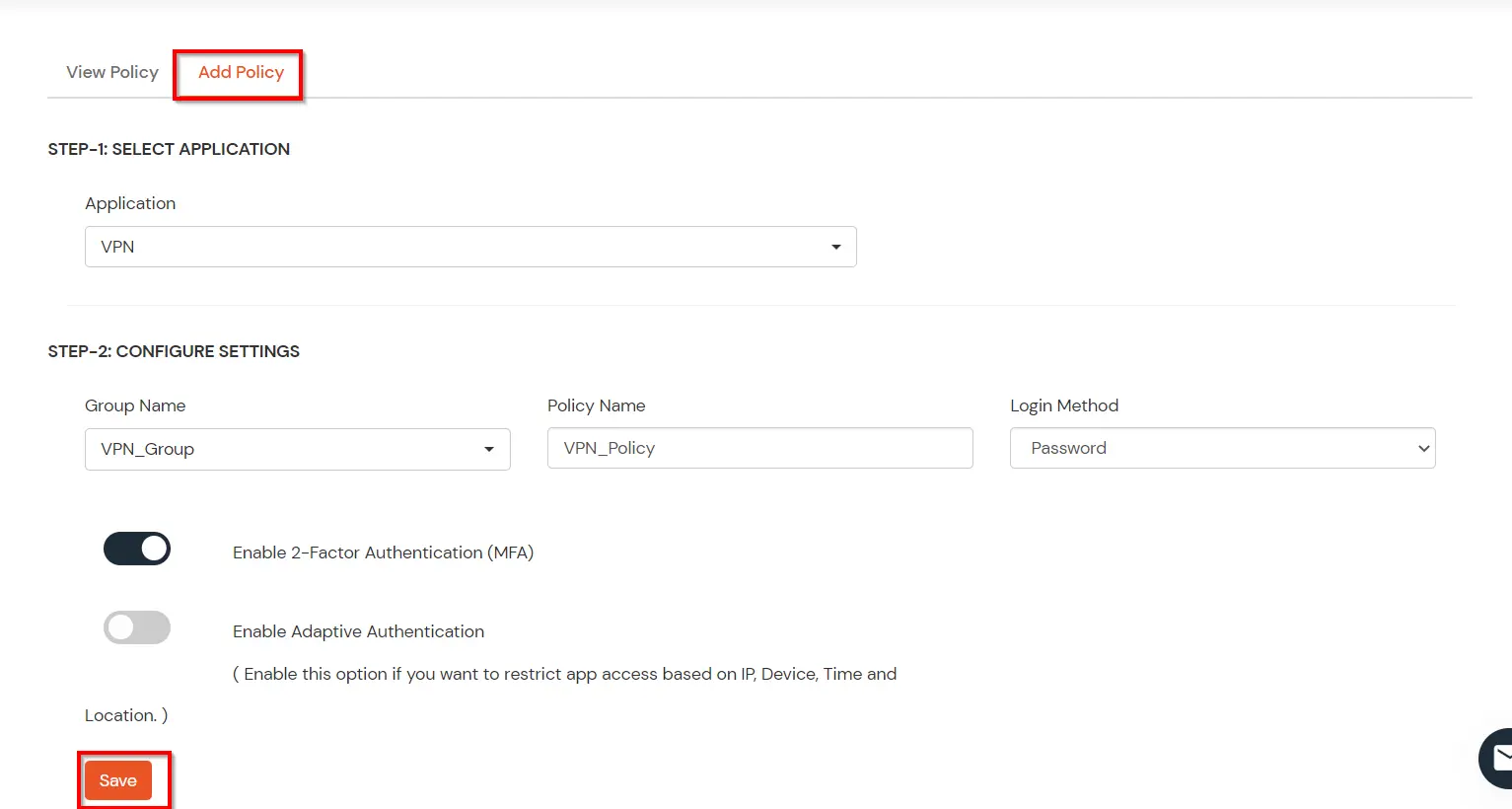Screen dimensions: 1512x809
Task: Click the 'Login Method' field label
Action: coord(1064,405)
